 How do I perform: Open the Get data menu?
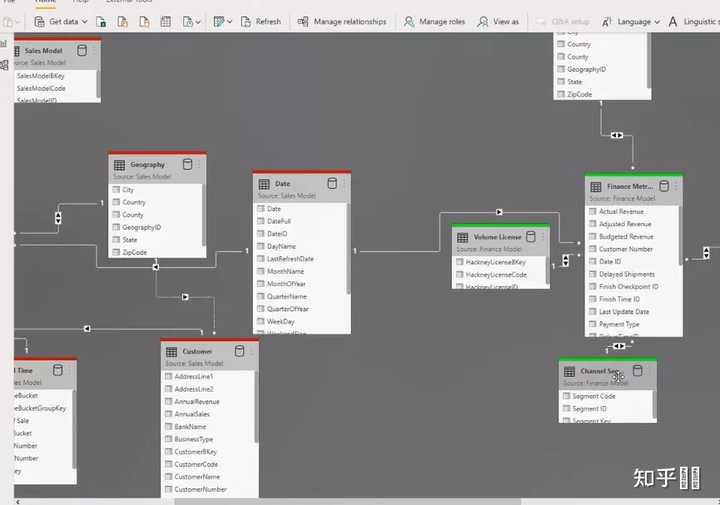[x=61, y=22]
